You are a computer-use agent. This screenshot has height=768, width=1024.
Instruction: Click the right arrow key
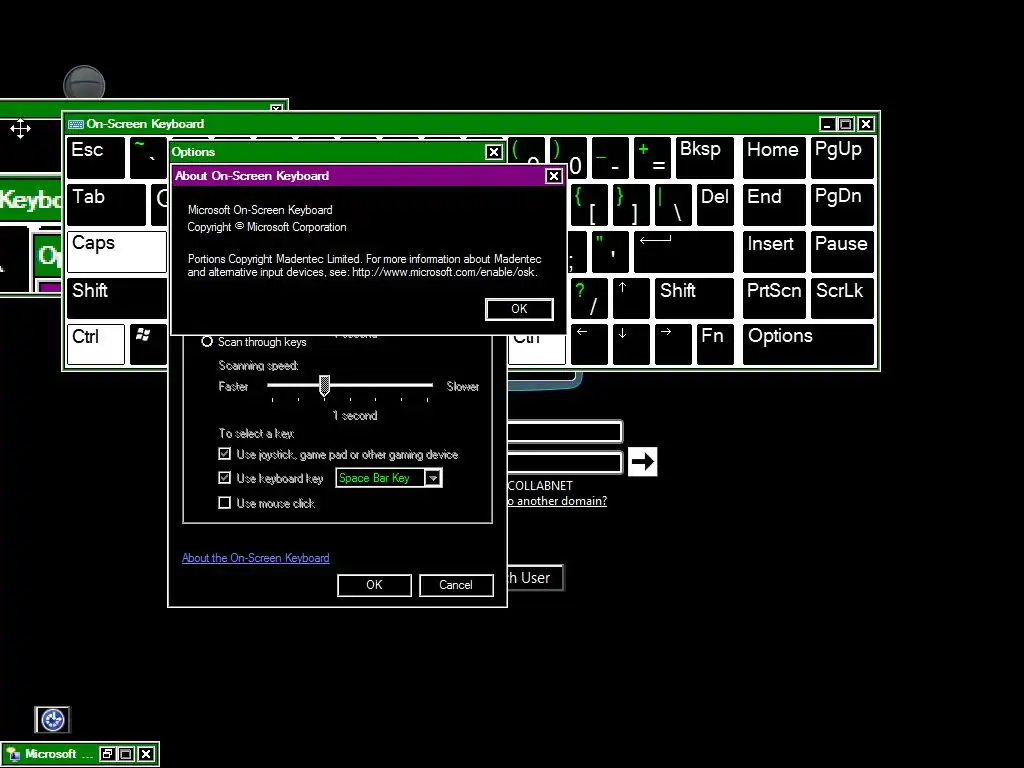coord(673,344)
